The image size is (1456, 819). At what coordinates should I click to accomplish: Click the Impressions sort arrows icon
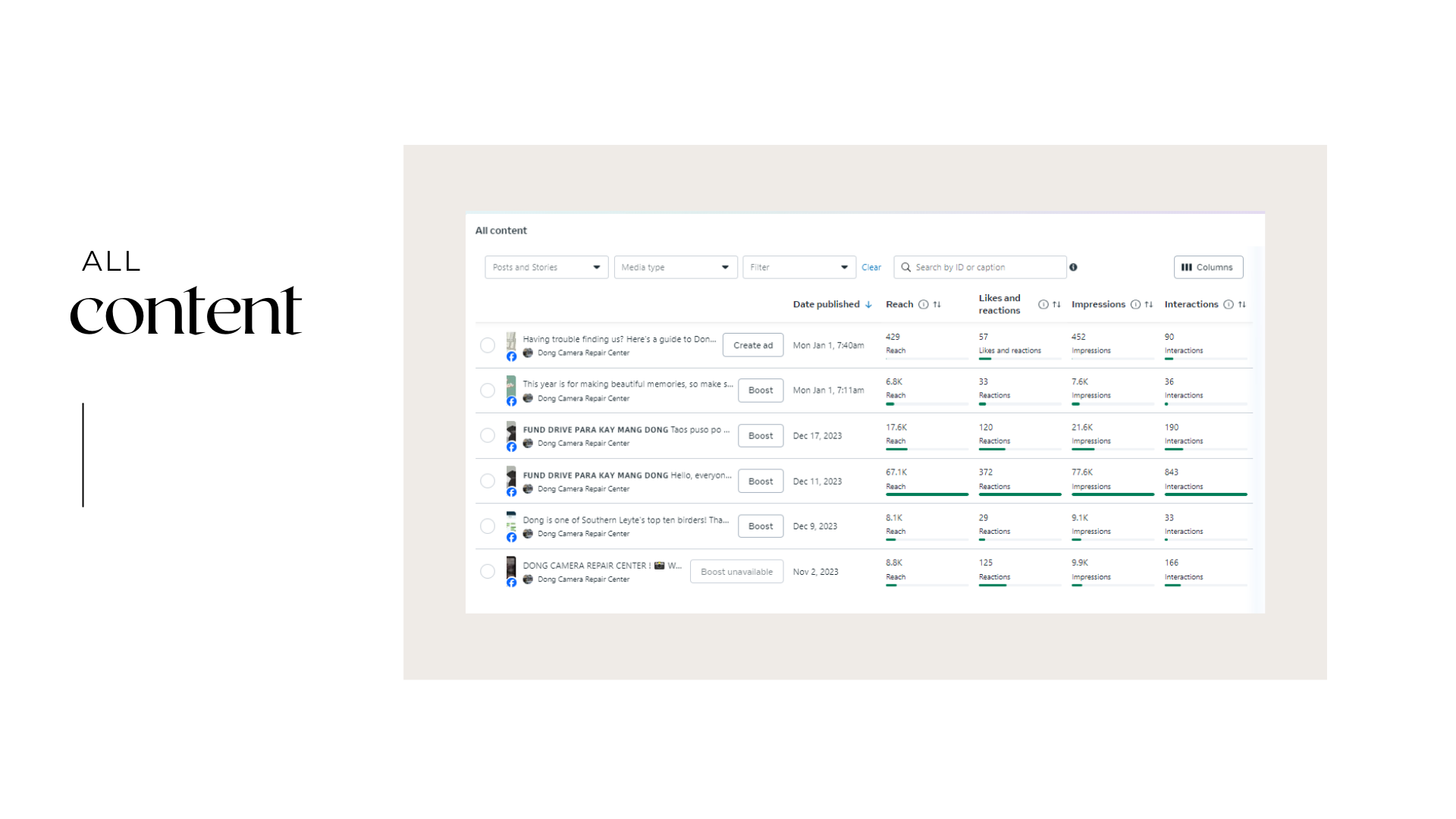pyautogui.click(x=1149, y=305)
